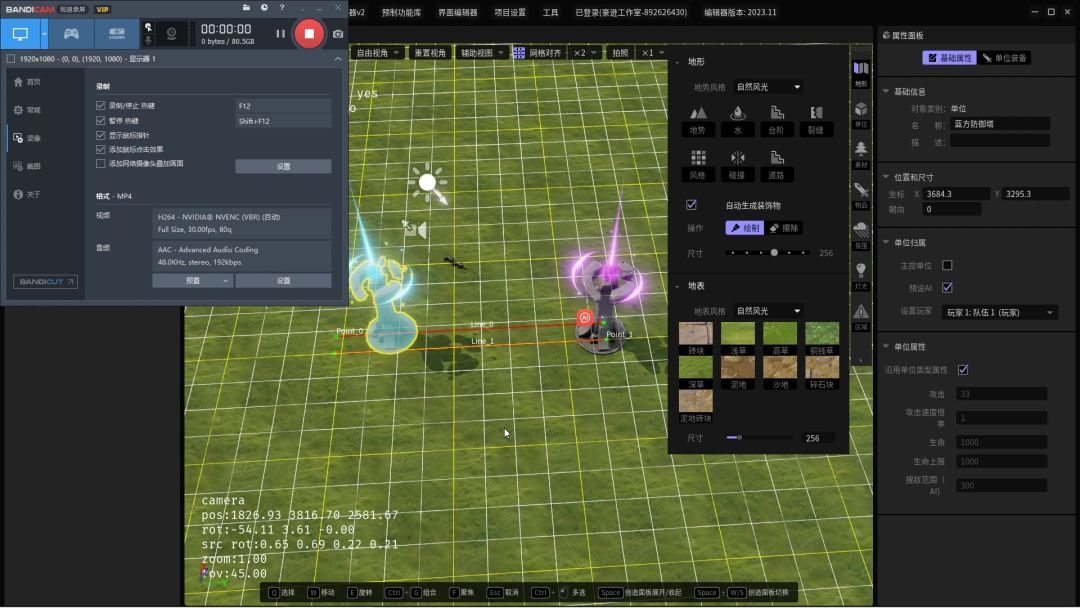
Task: Open the 地势风格 自然风光 dropdown
Action: click(768, 87)
